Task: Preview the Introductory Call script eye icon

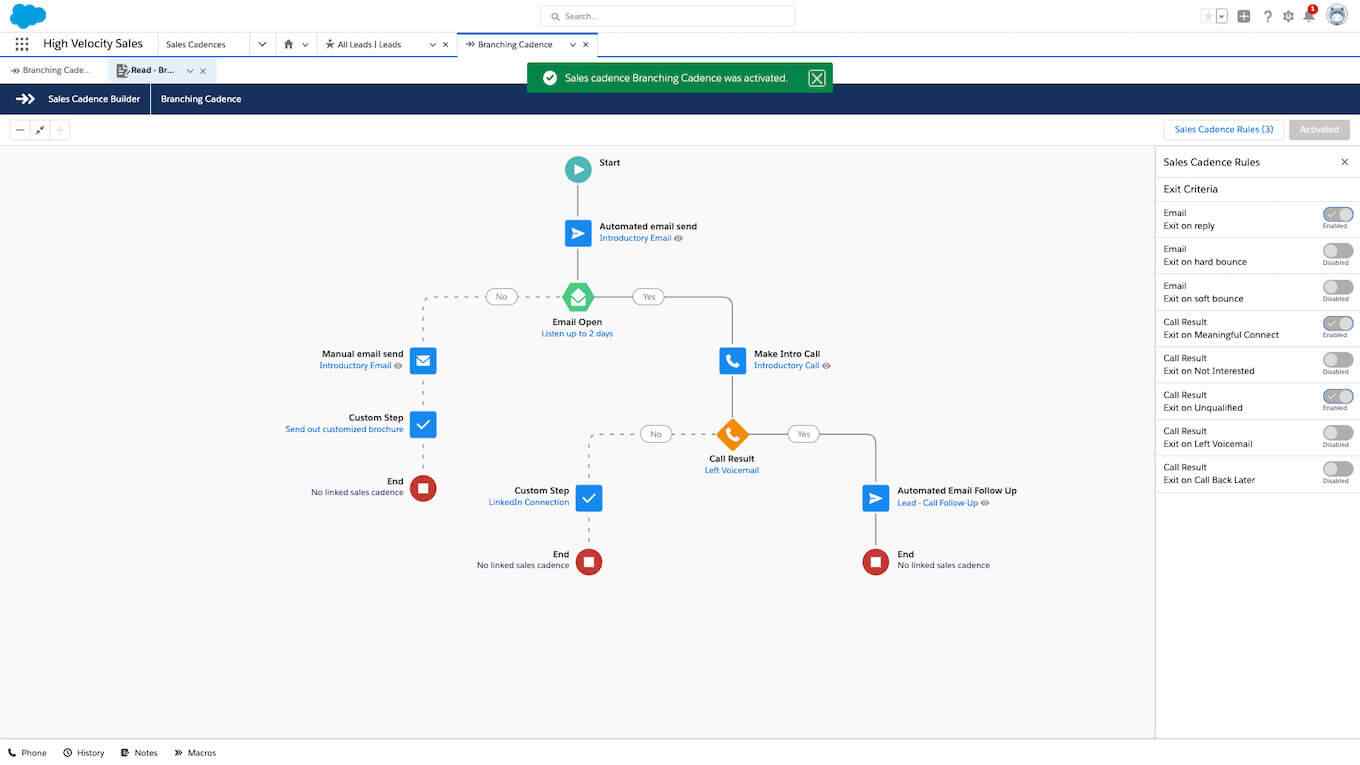Action: point(826,366)
